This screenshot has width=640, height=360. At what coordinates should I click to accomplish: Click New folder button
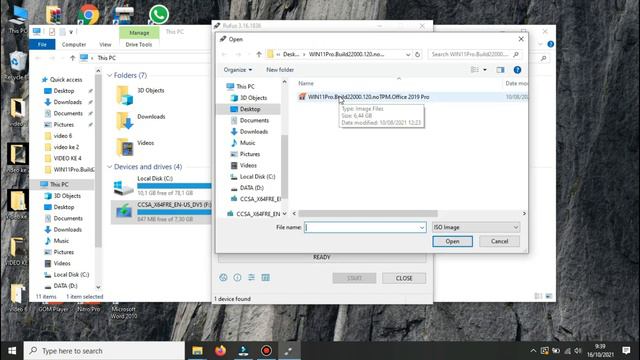280,70
